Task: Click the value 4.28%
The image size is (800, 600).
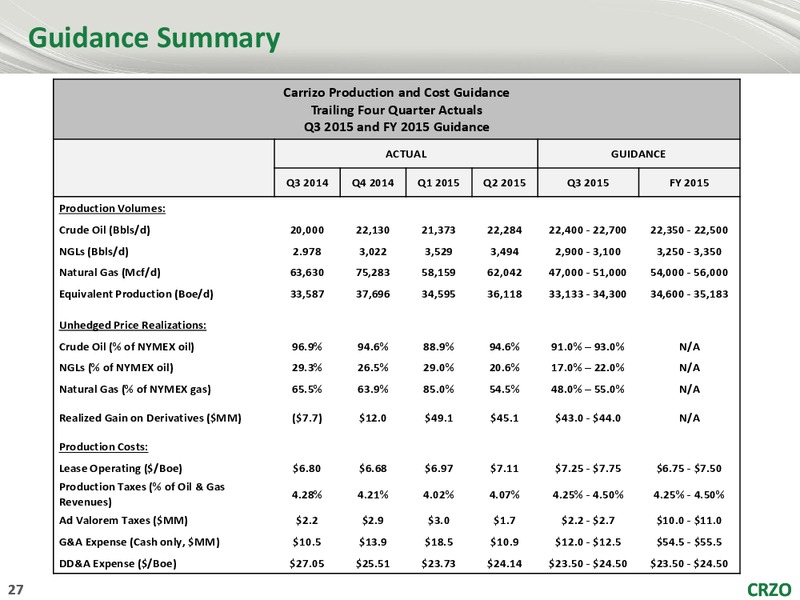Action: tap(307, 494)
